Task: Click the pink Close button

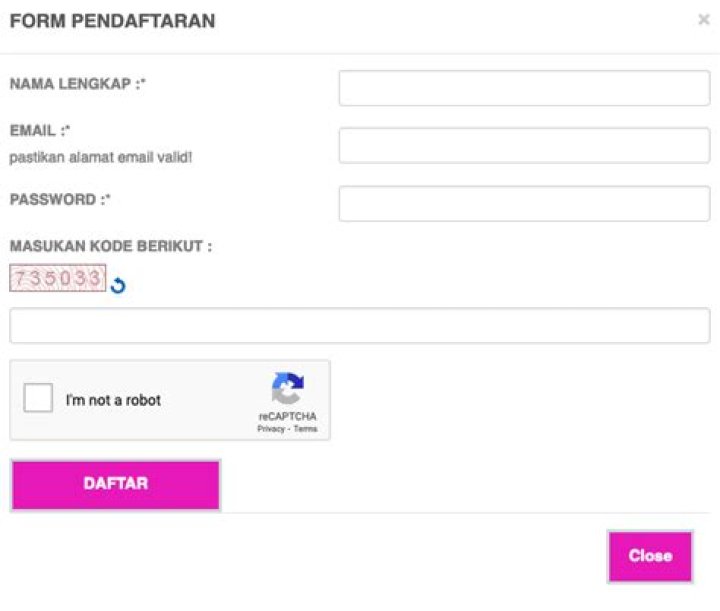Action: pos(650,556)
